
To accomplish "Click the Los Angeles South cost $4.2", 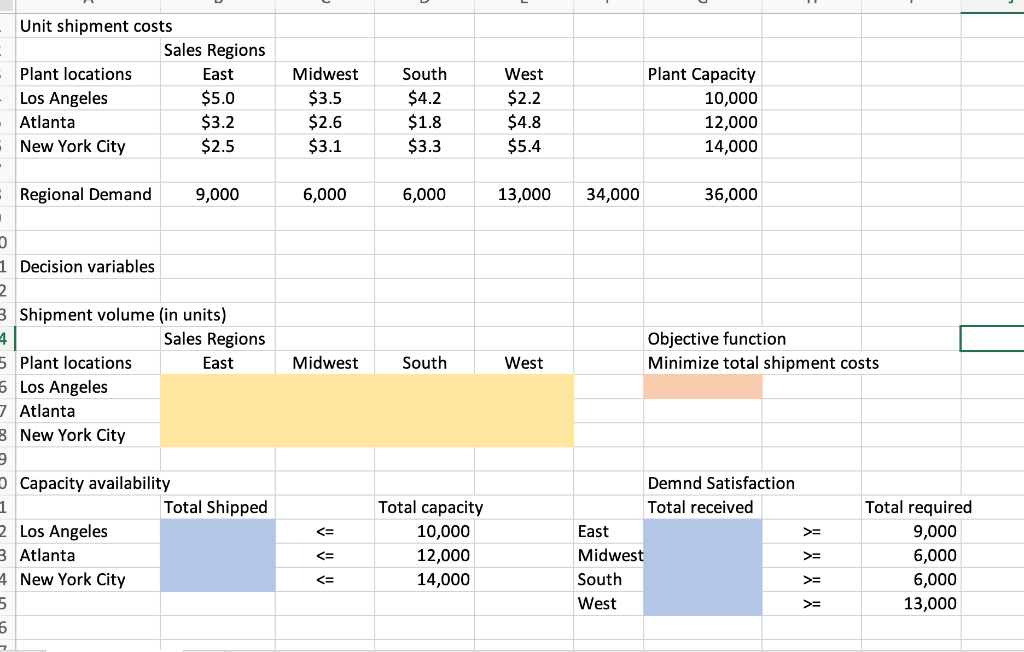I will coord(424,99).
